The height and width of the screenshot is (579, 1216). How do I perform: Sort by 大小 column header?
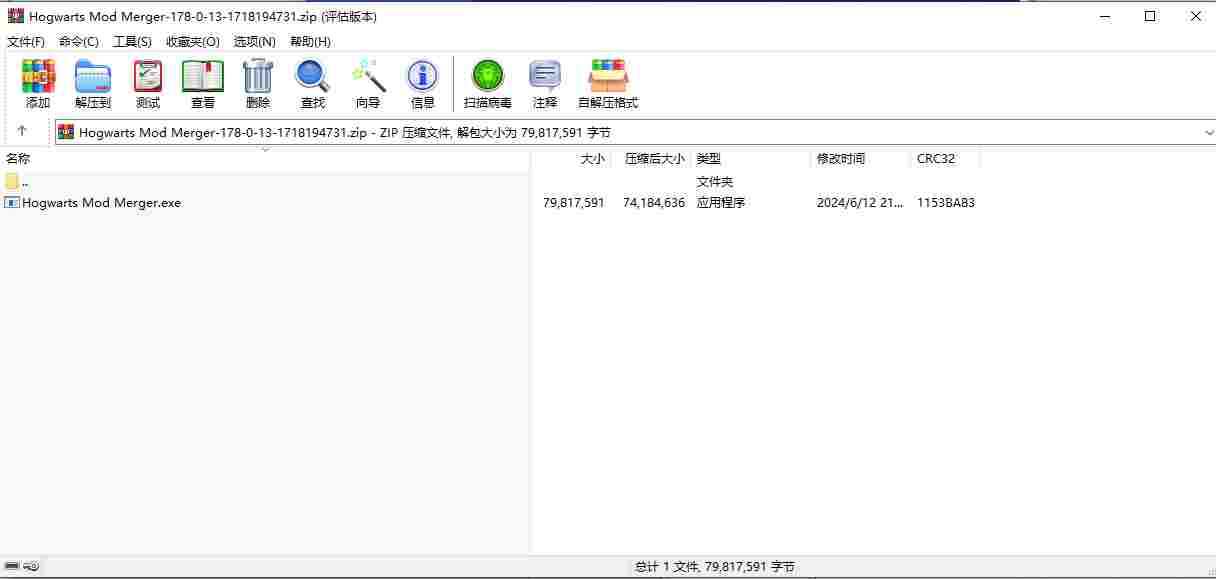pos(592,158)
